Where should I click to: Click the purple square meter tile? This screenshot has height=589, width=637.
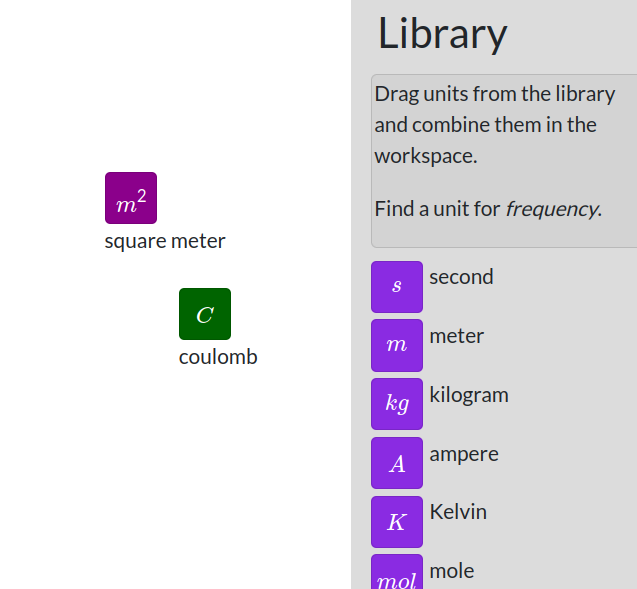click(131, 198)
